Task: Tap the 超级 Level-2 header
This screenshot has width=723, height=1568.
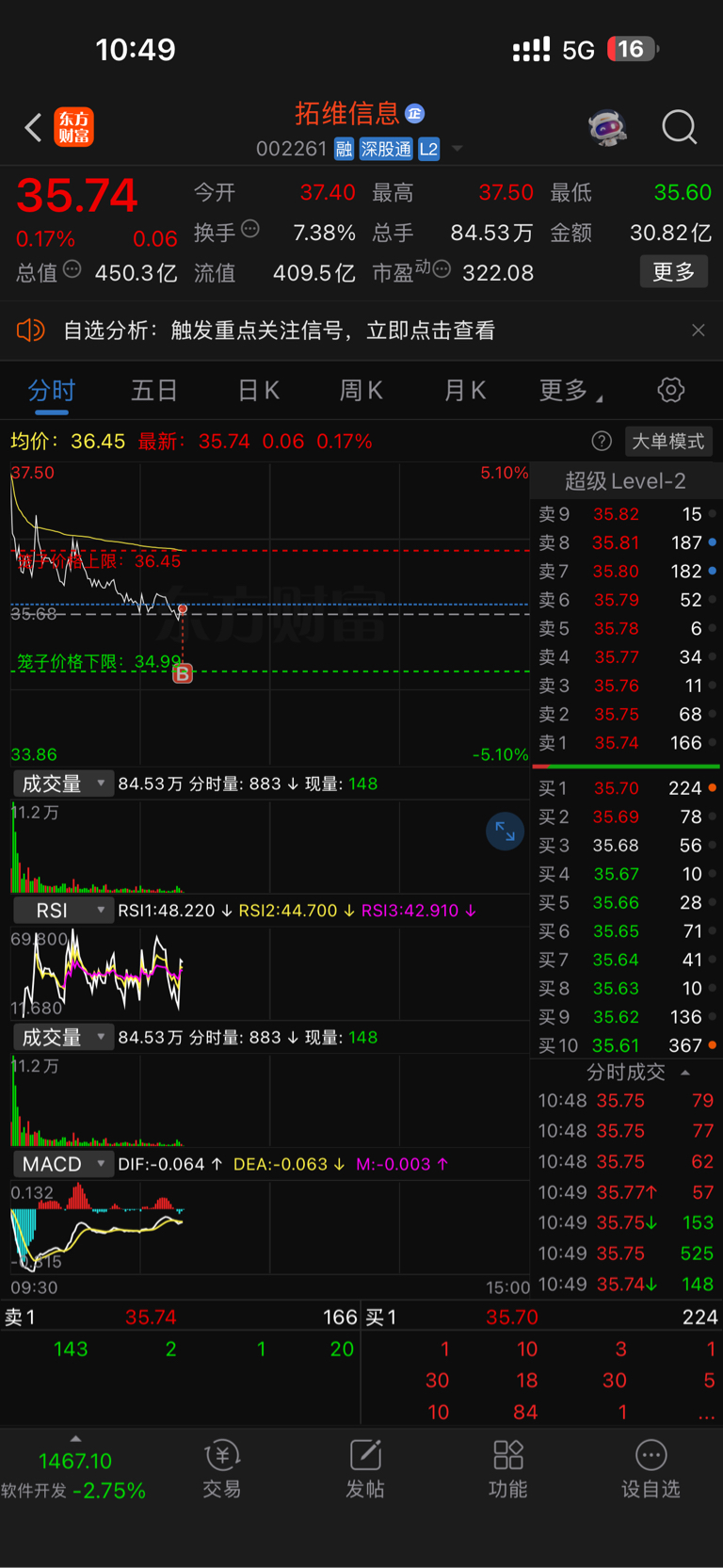Action: pos(625,481)
